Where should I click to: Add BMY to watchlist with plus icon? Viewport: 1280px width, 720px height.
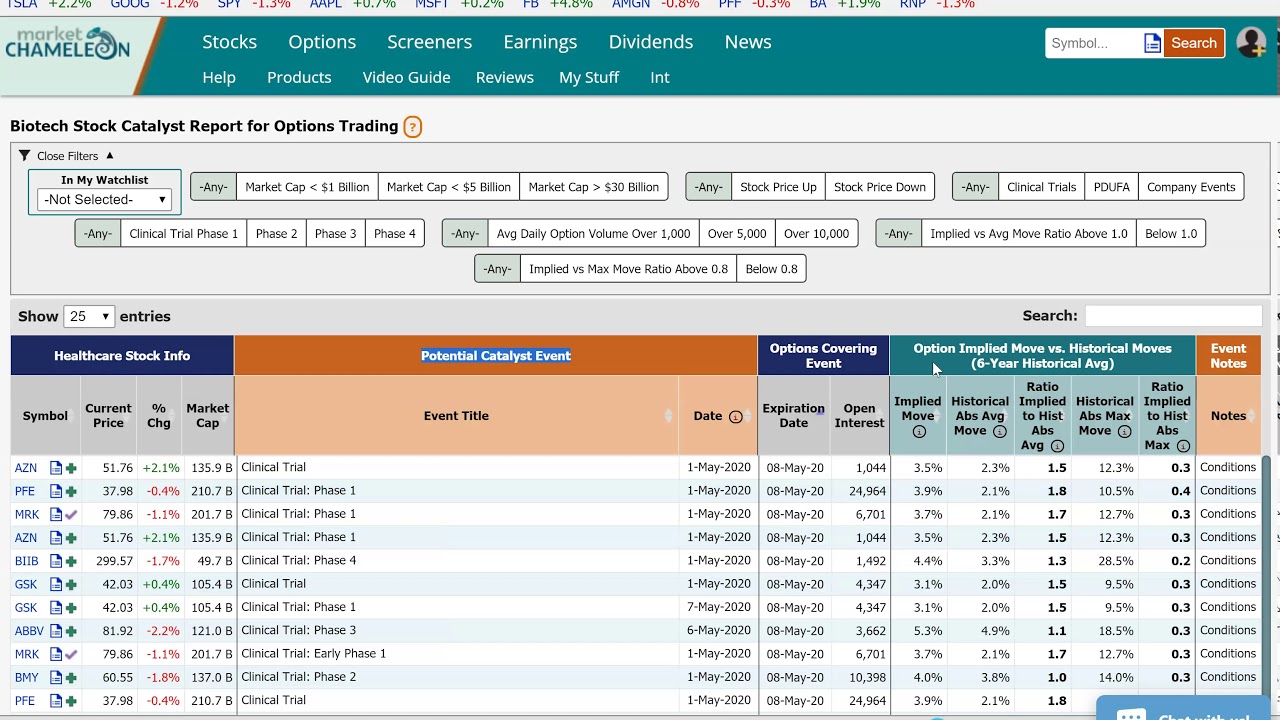71,678
